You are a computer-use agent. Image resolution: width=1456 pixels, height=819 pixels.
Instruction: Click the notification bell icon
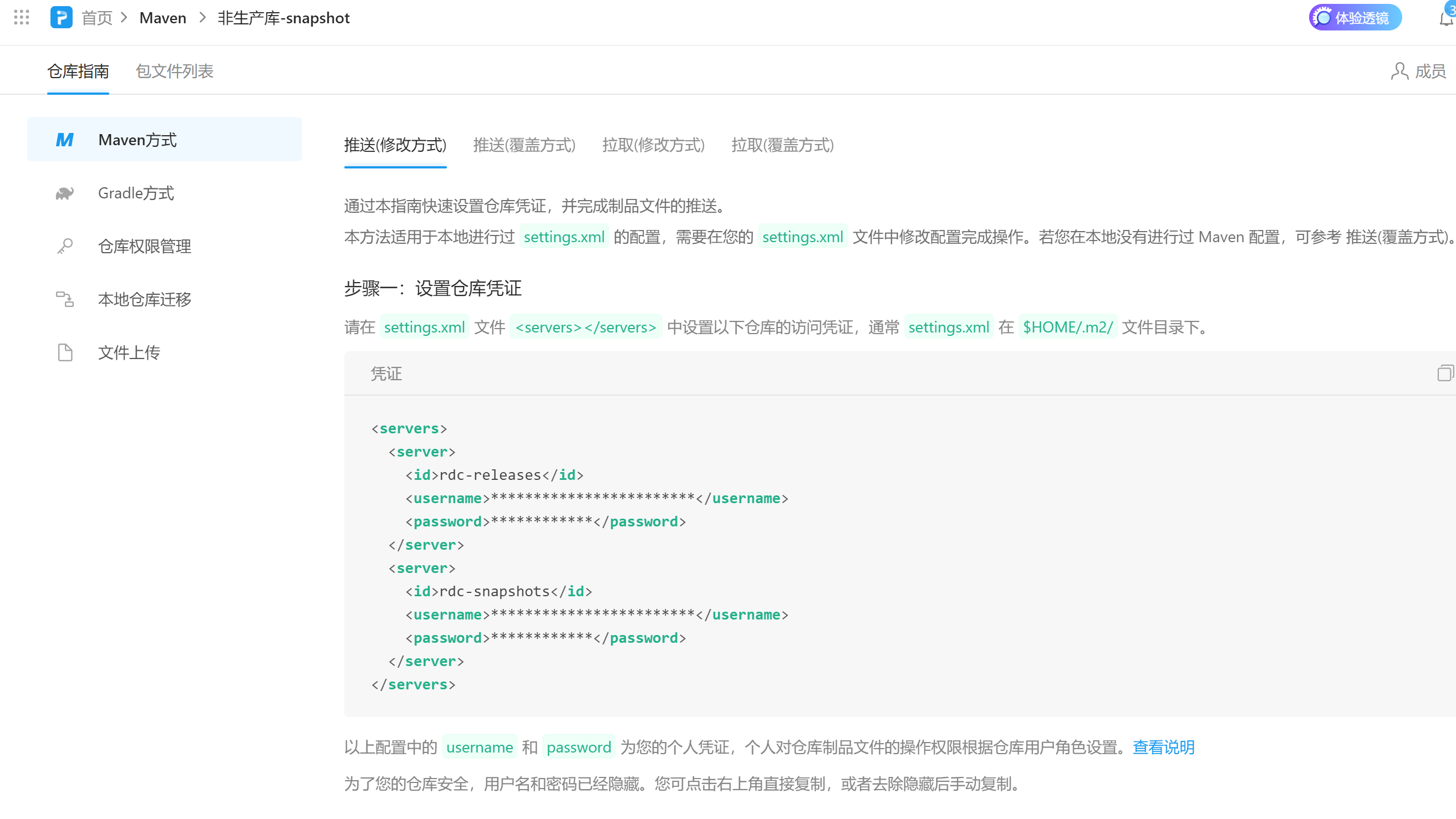pos(1445,19)
